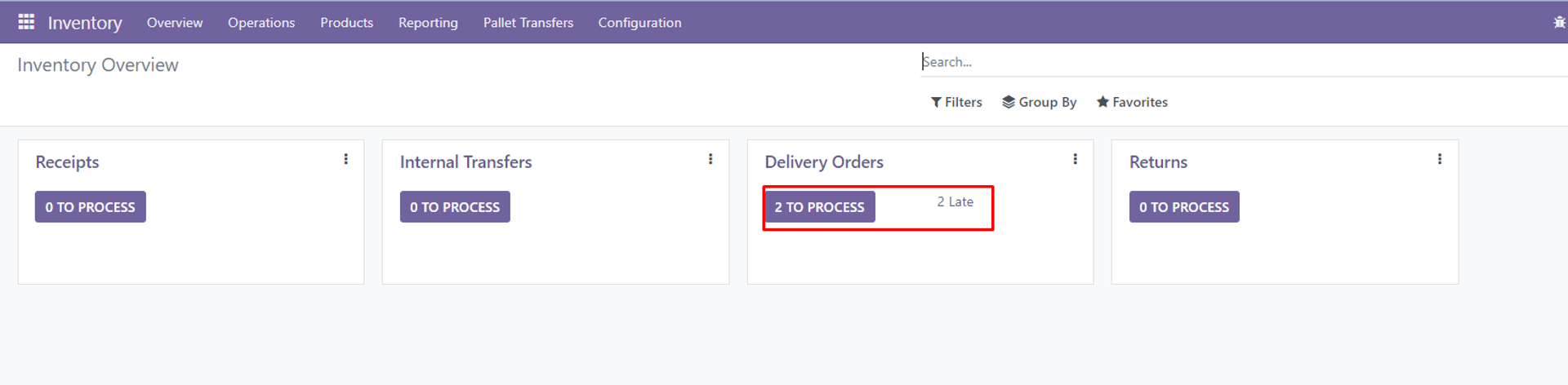1568x385 pixels.
Task: Expand the Favorites dropdown
Action: click(1132, 102)
